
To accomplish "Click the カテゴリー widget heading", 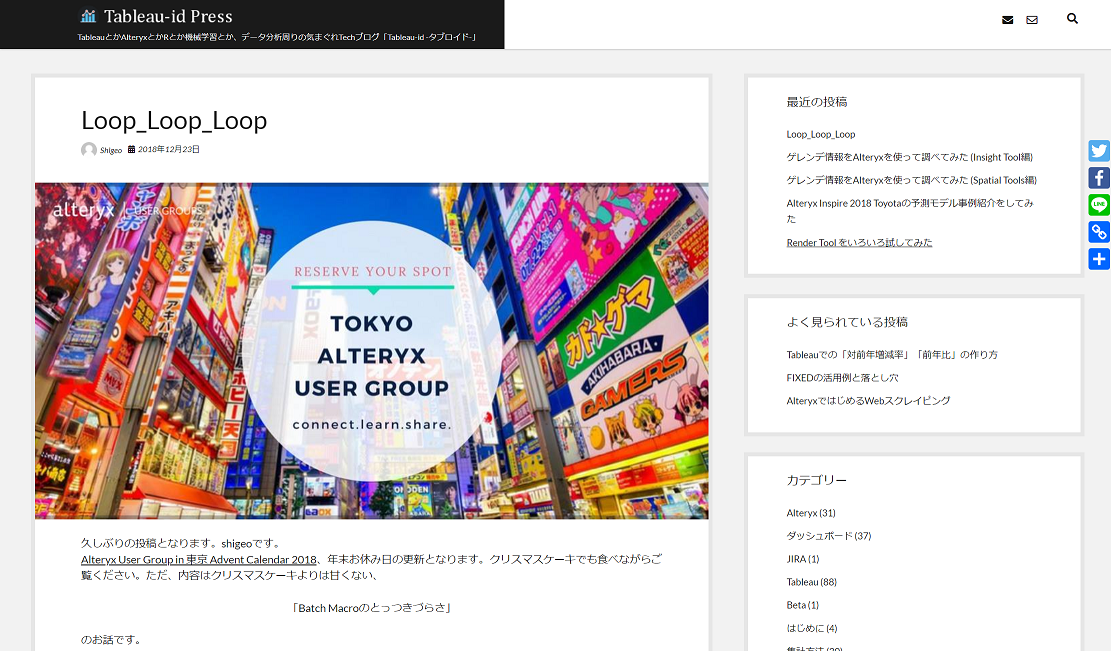I will coord(817,480).
